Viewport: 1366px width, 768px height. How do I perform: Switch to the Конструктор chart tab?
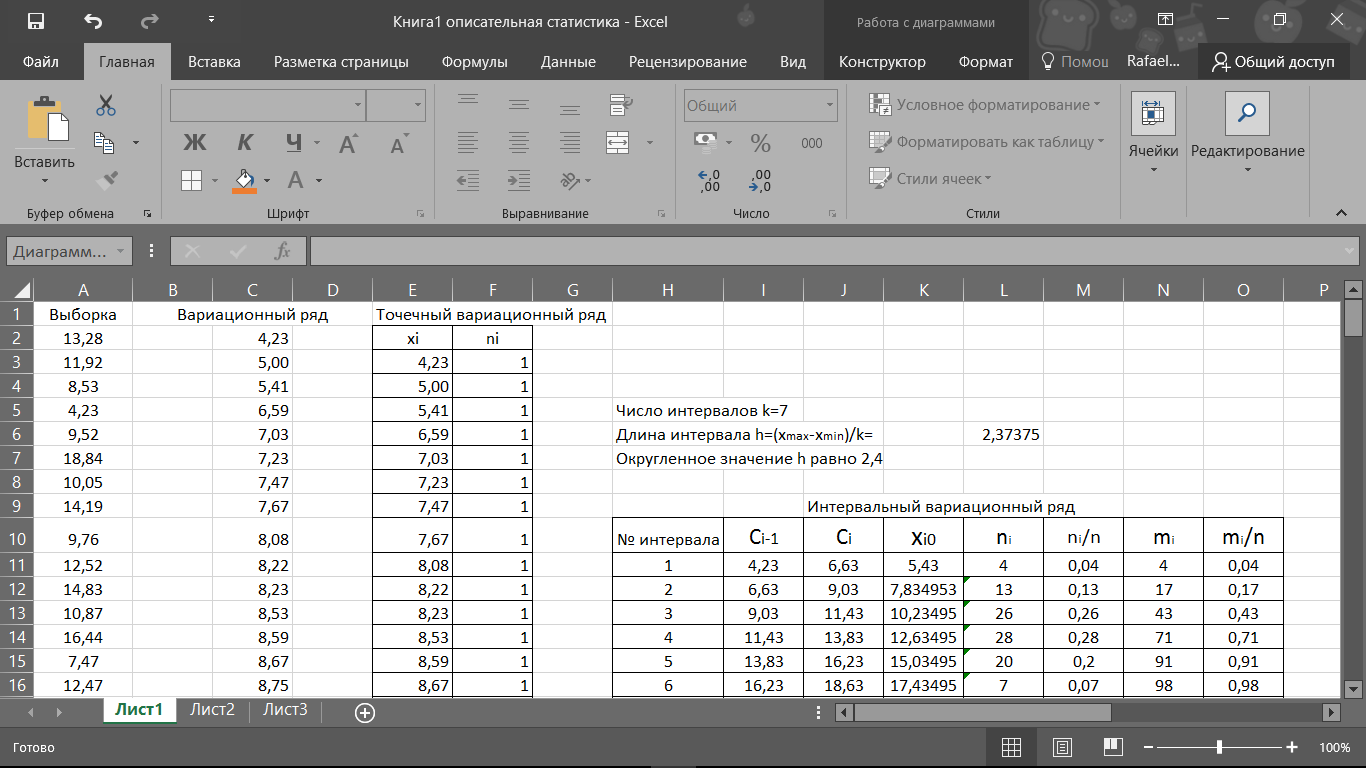[x=882, y=61]
